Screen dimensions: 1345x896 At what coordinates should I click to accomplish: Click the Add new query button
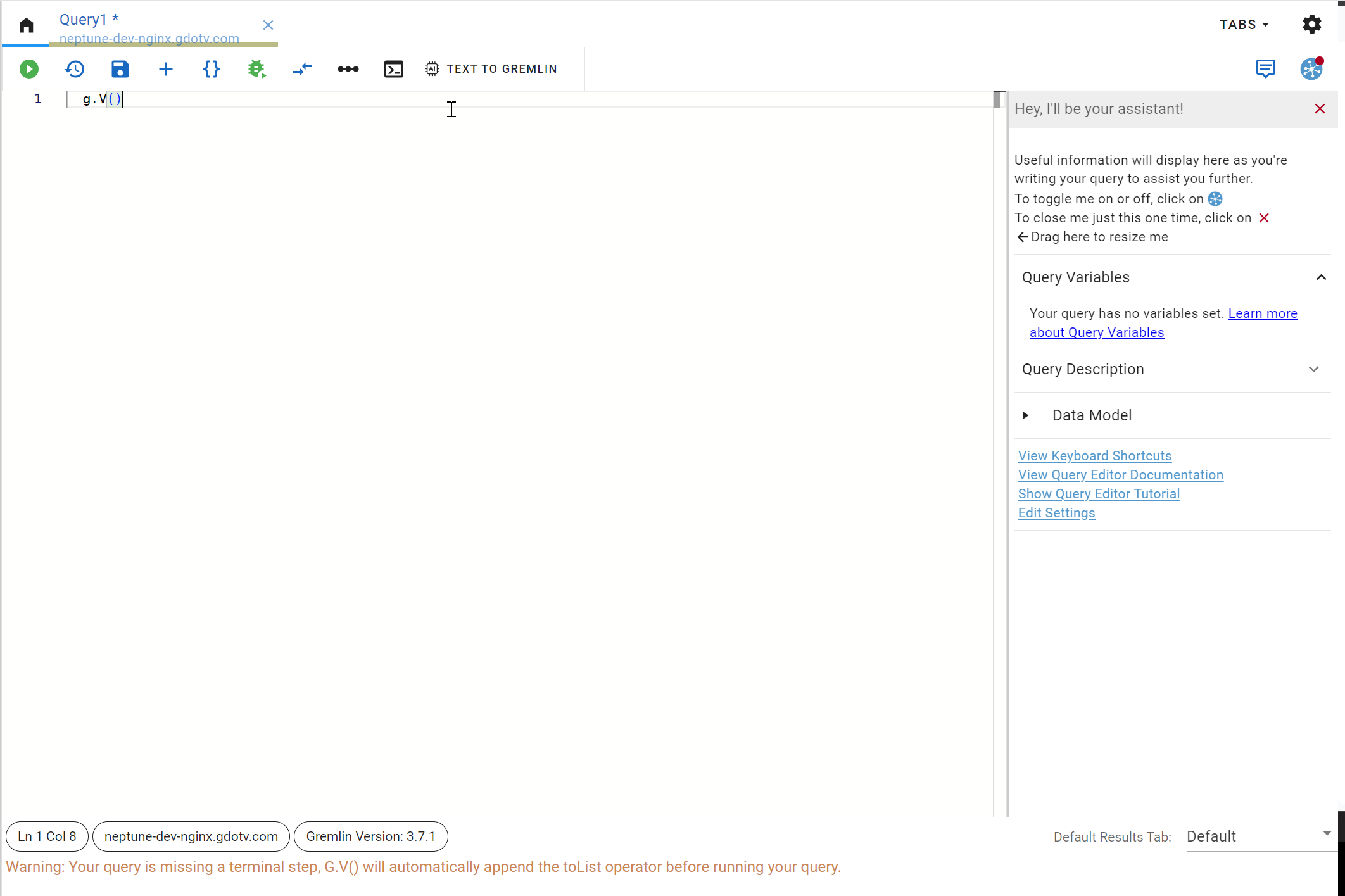(165, 69)
